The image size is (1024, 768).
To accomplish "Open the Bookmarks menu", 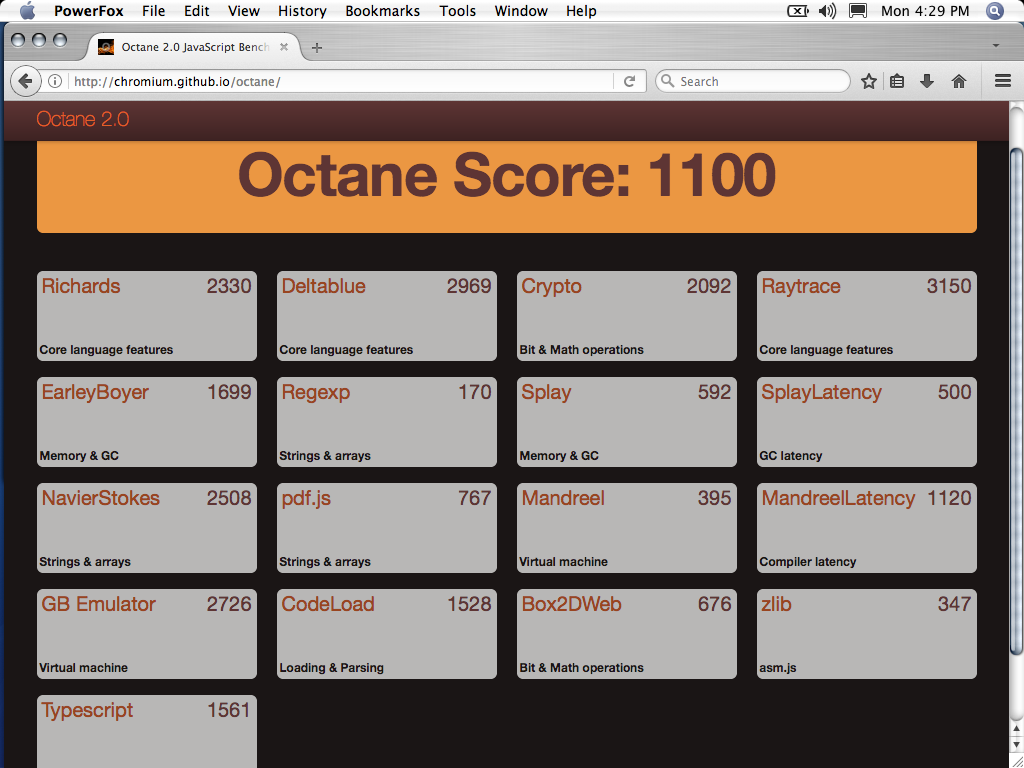I will tap(383, 11).
